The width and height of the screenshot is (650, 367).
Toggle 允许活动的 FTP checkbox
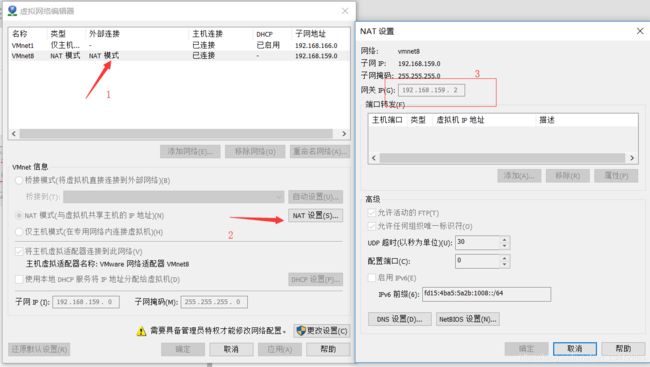tap(371, 213)
